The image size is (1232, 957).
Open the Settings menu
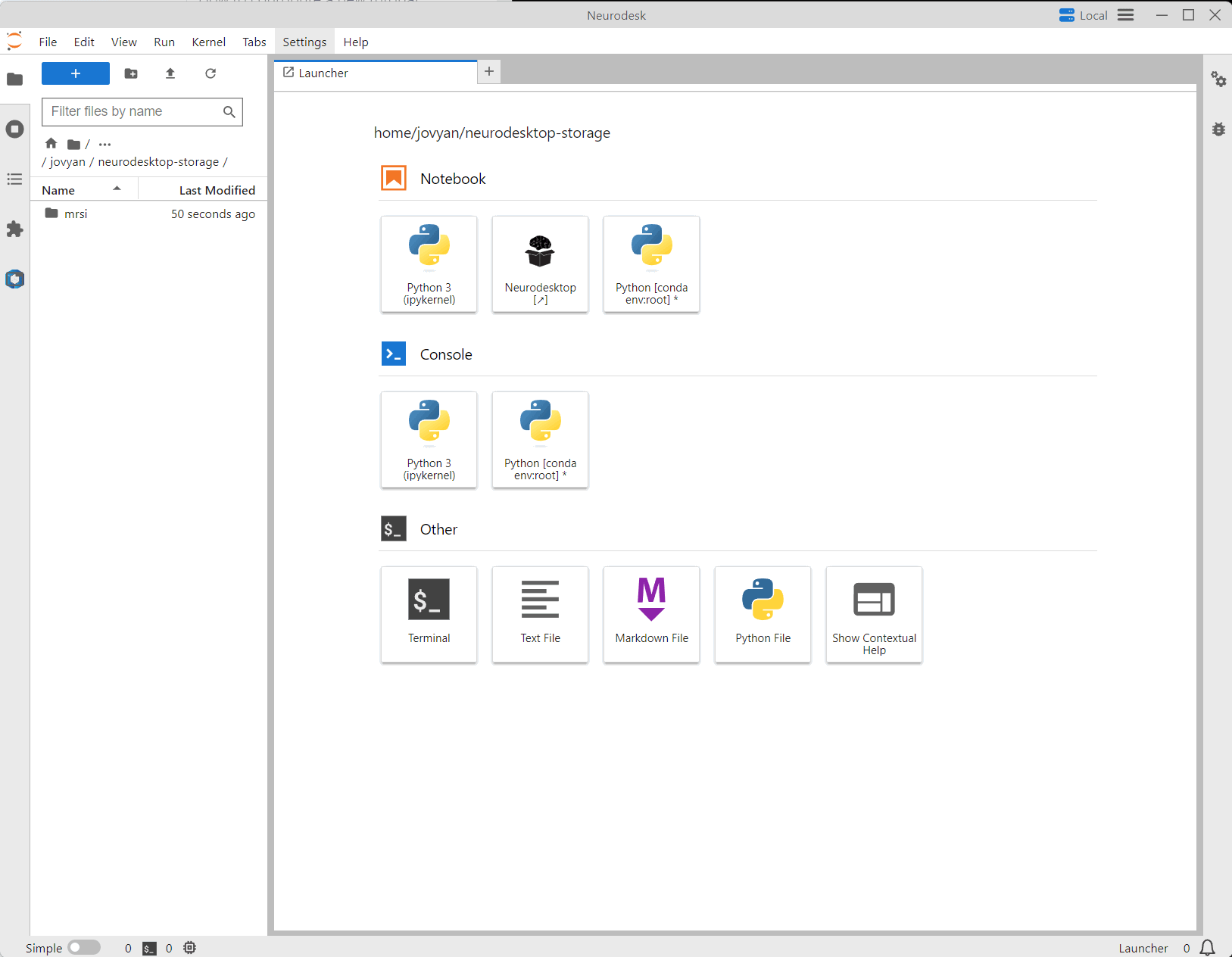click(x=304, y=42)
